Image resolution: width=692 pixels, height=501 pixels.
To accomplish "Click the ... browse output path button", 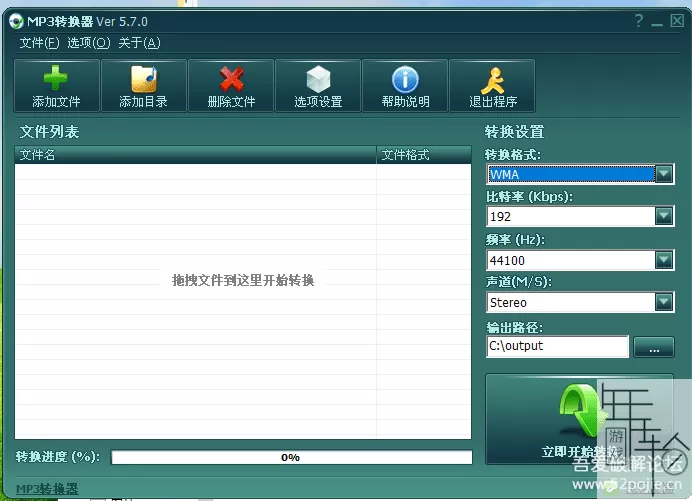I will (654, 347).
